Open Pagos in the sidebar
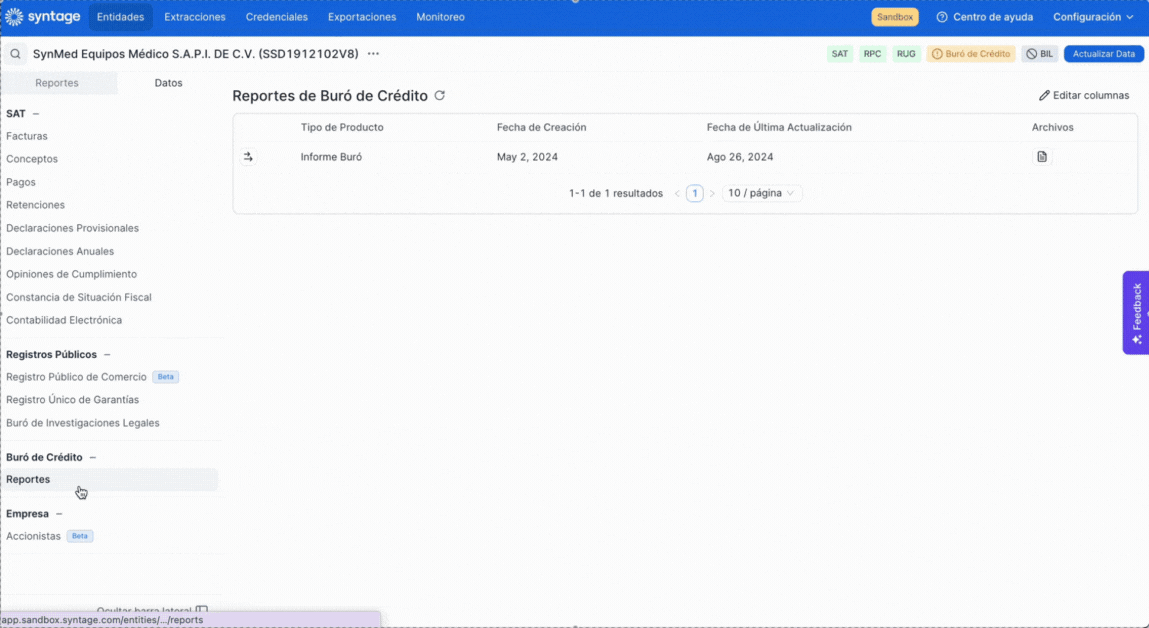This screenshot has height=628, width=1149. tap(21, 182)
